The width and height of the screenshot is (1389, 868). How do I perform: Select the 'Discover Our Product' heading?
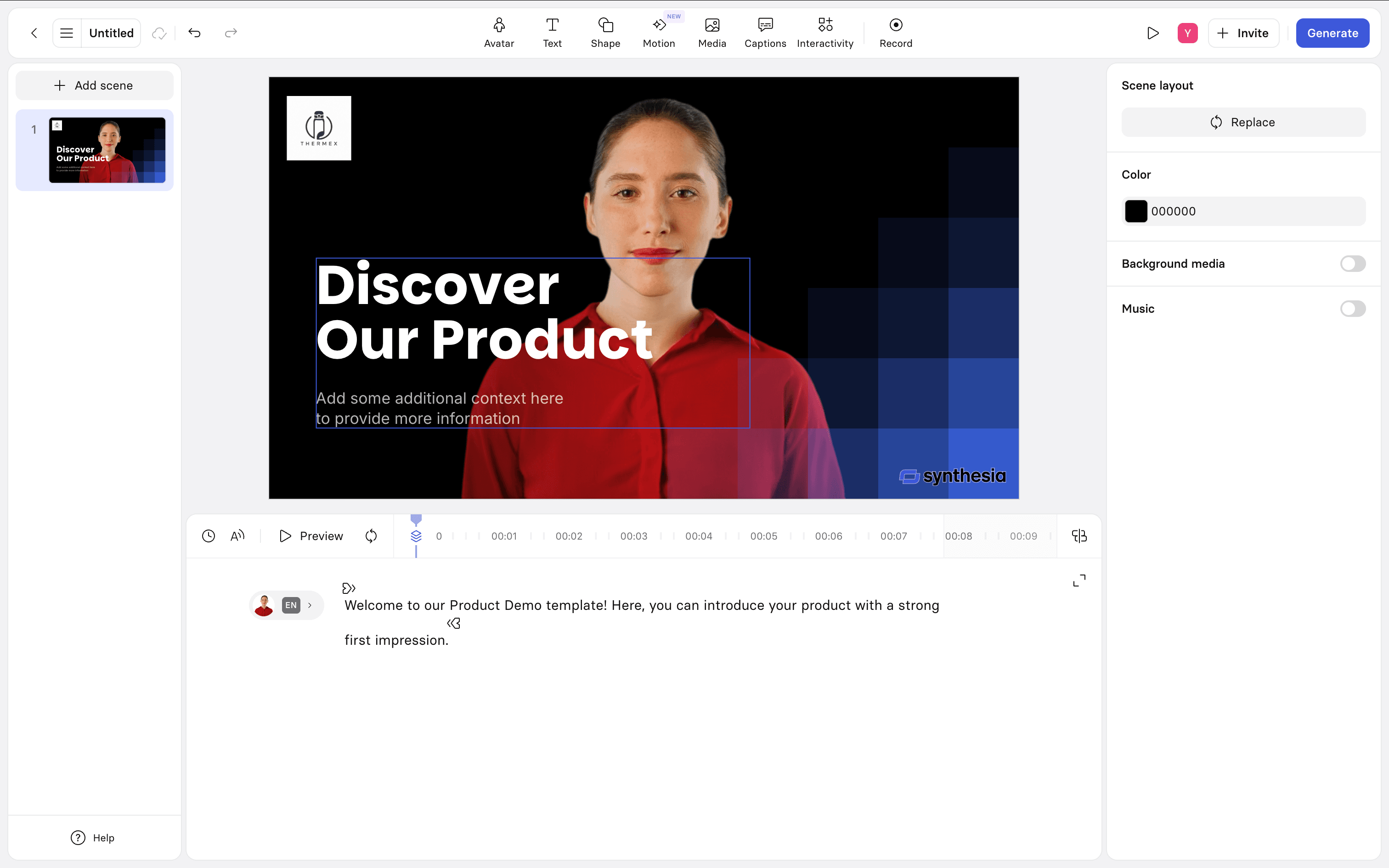[x=485, y=312]
